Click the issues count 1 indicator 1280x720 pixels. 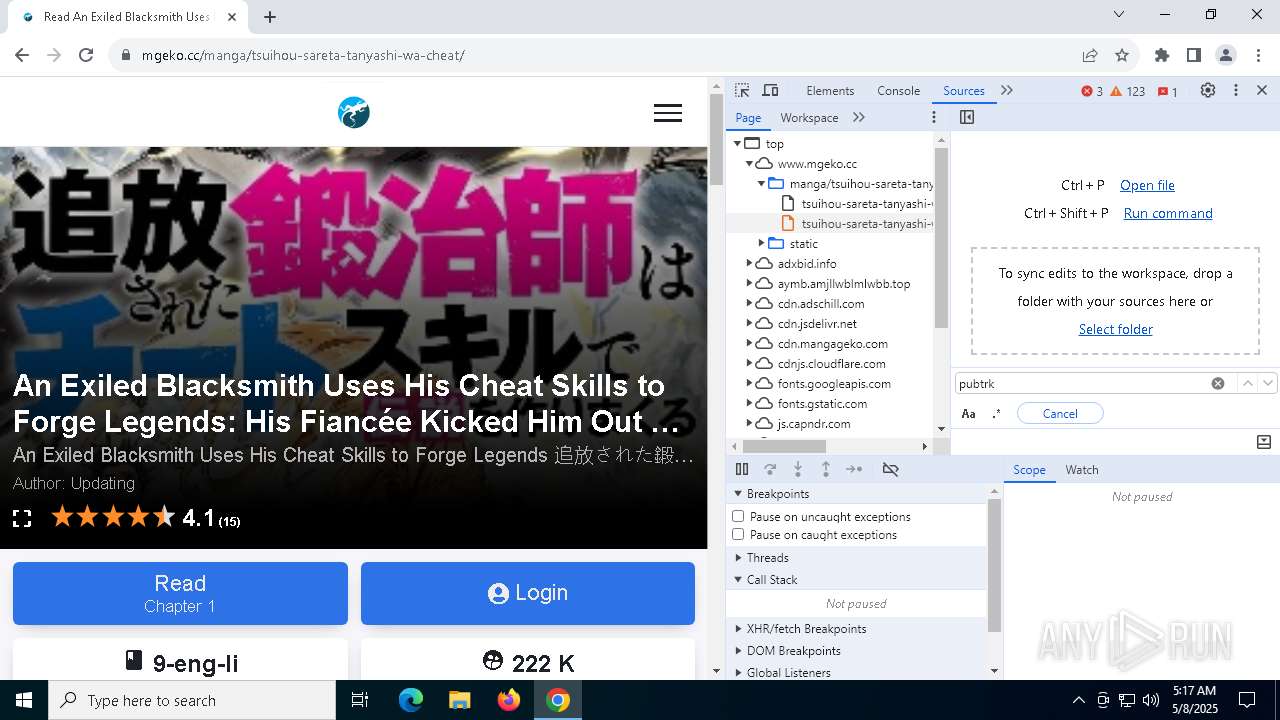tap(1168, 91)
